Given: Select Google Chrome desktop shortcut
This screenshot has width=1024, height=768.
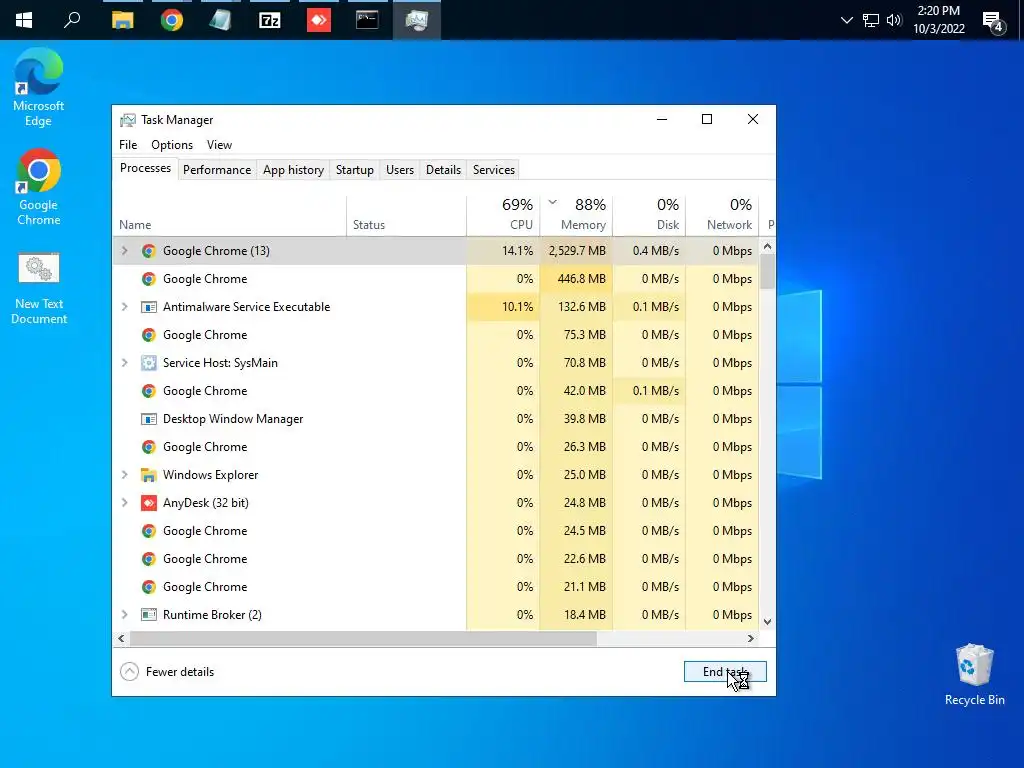Looking at the screenshot, I should [x=39, y=187].
